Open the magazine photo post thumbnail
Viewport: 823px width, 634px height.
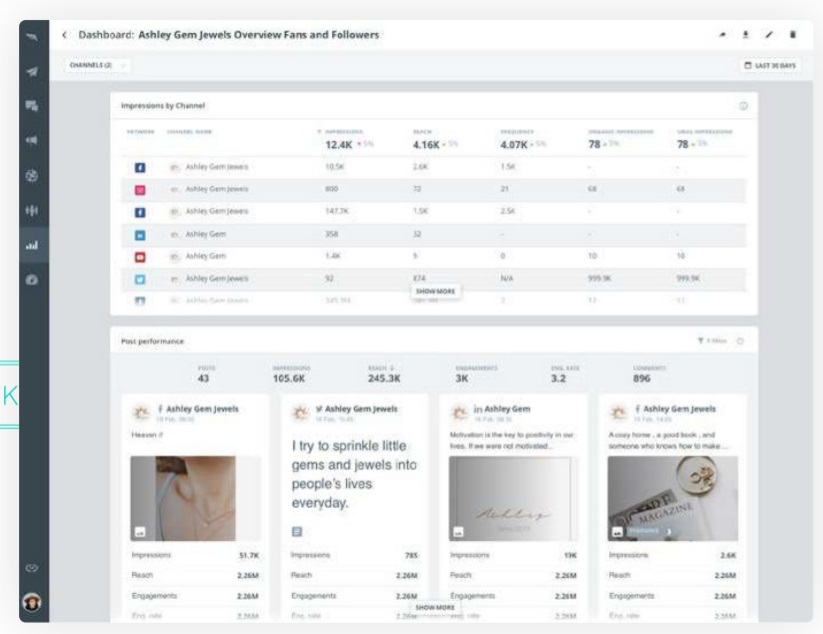(x=672, y=498)
